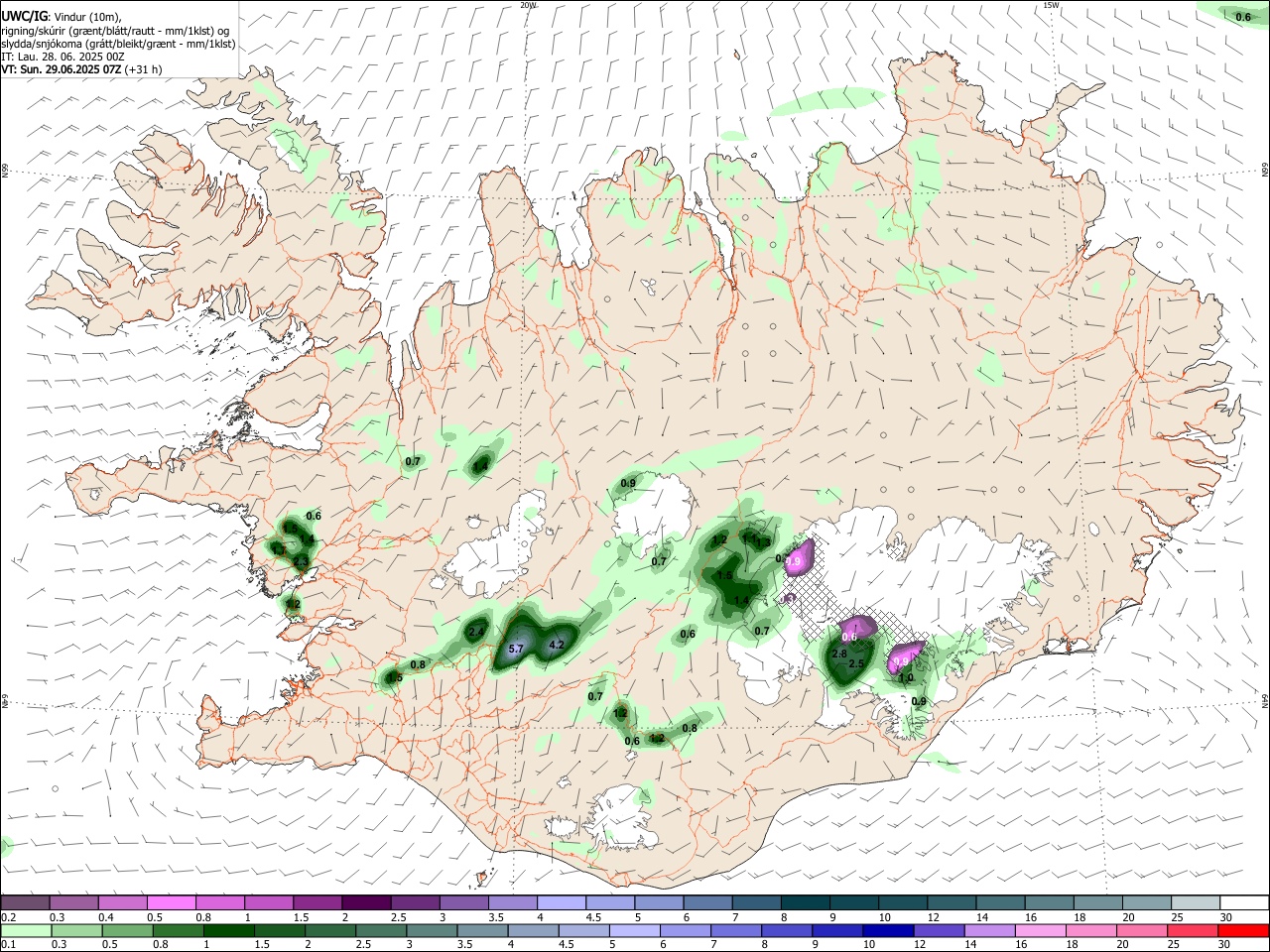Viewport: 1270px width, 952px height.
Task: Click the 2.8 value in the dark green cell
Action: tap(838, 654)
